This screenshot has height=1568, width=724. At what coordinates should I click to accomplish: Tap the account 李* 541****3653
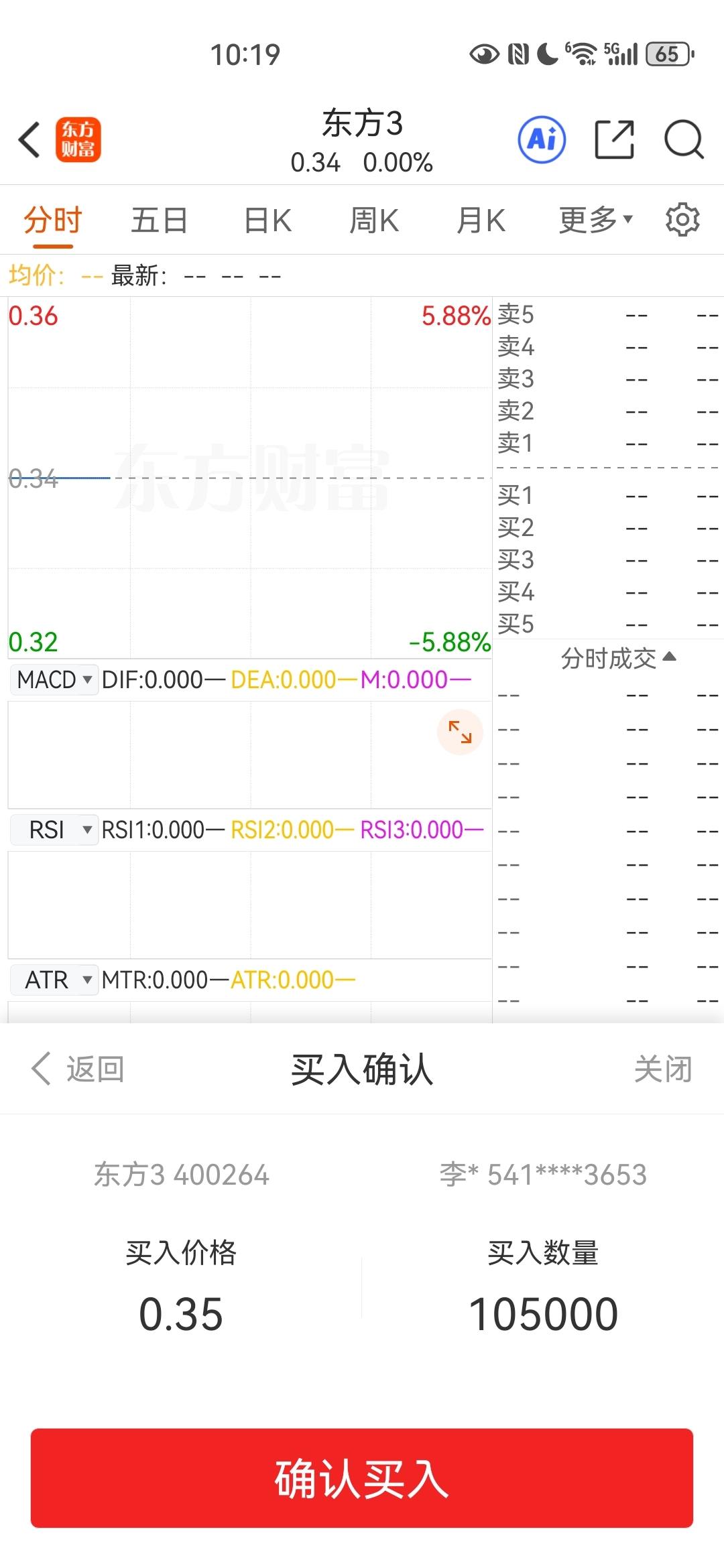click(543, 1174)
